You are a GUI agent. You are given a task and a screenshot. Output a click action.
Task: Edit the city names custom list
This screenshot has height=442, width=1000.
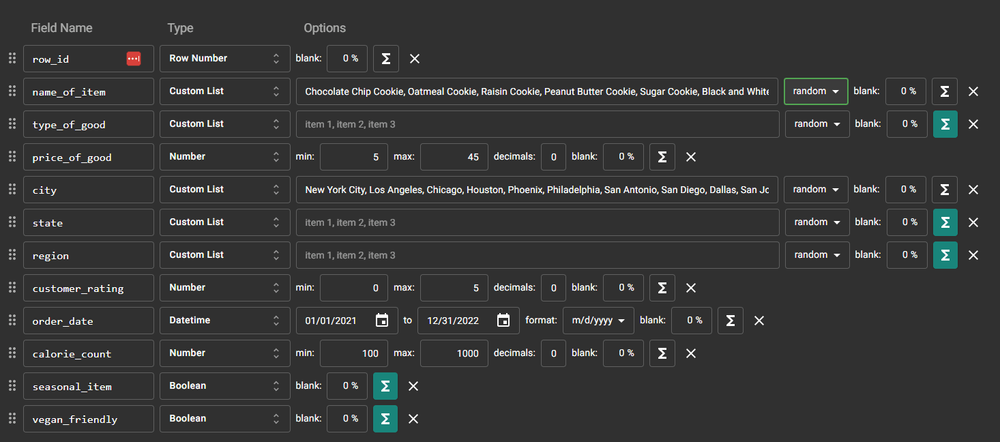[x=537, y=189]
